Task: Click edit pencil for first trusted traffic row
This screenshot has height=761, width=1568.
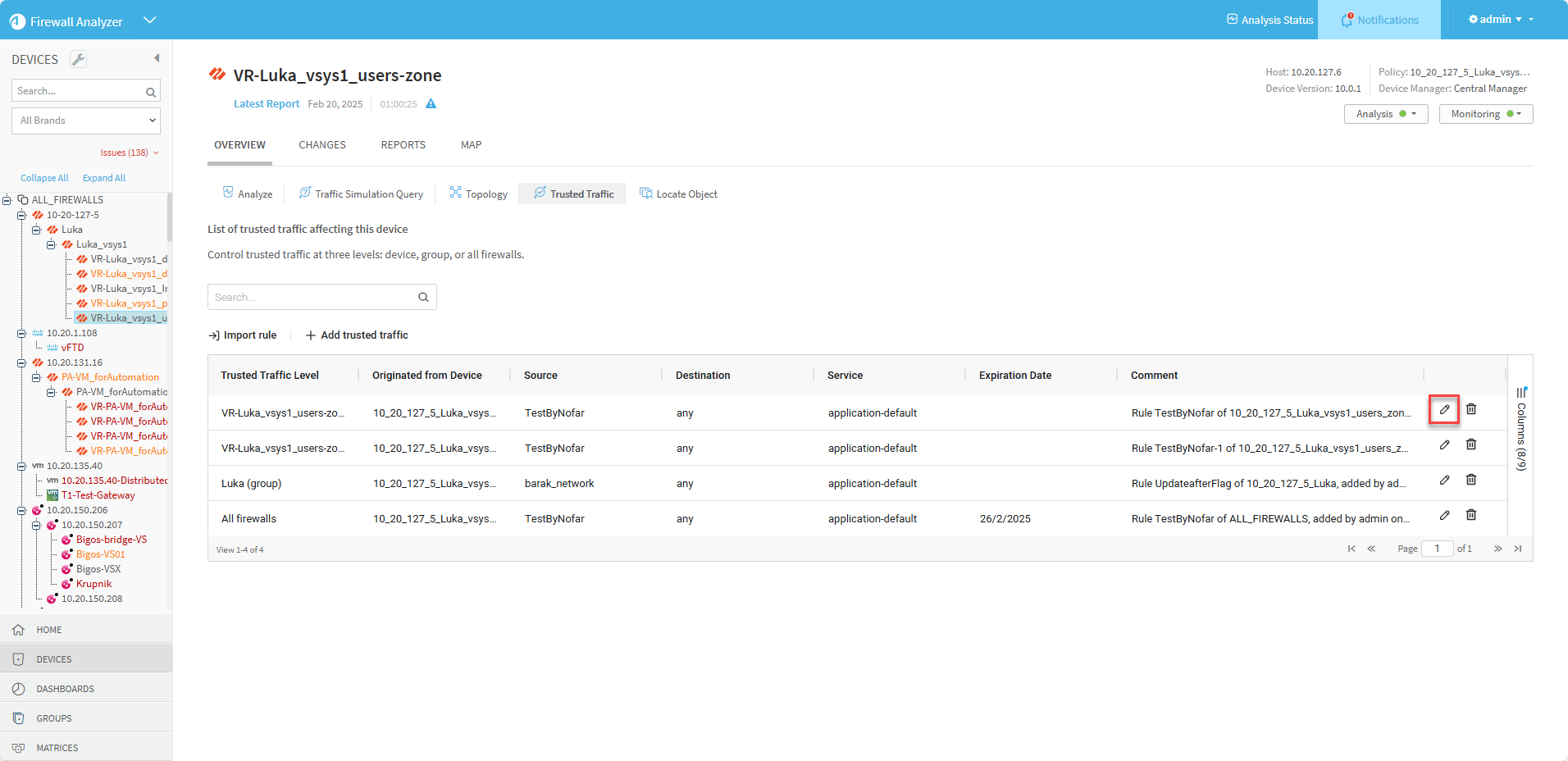Action: pyautogui.click(x=1444, y=409)
